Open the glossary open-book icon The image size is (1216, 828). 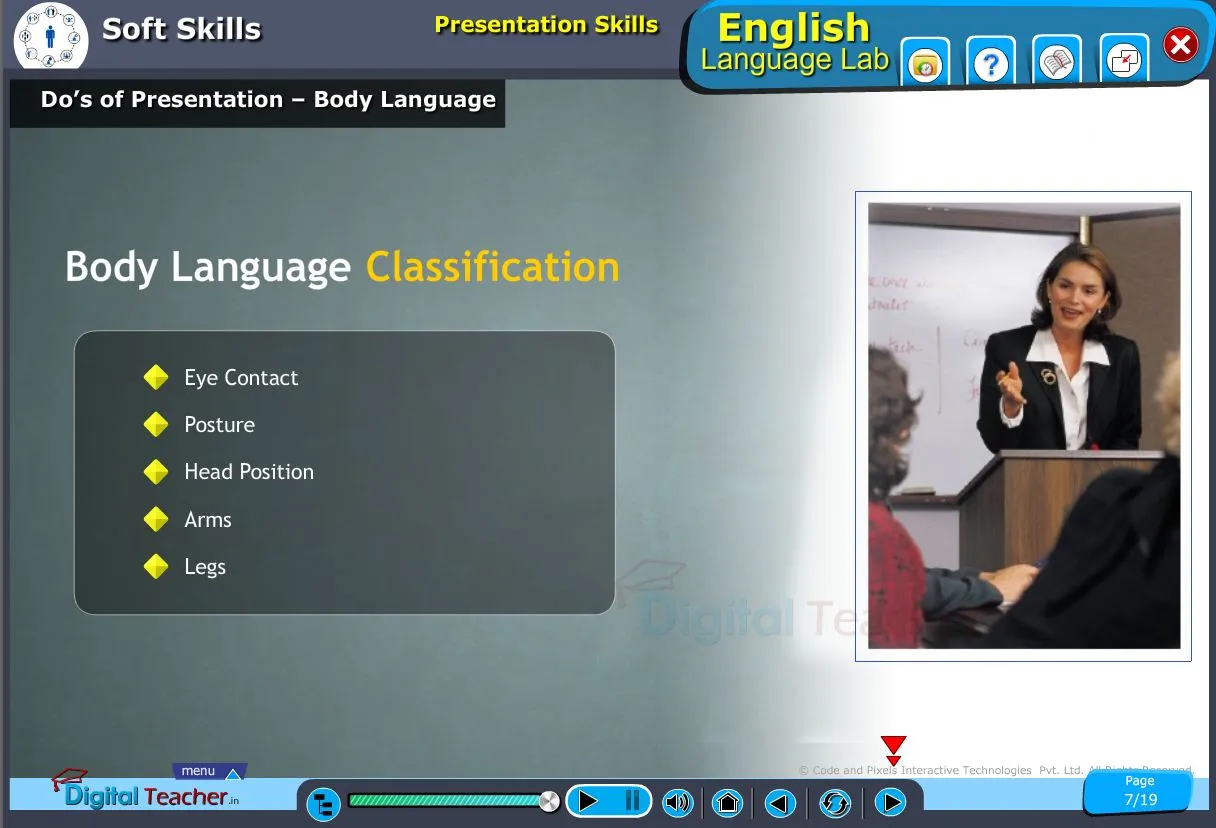click(x=1057, y=64)
